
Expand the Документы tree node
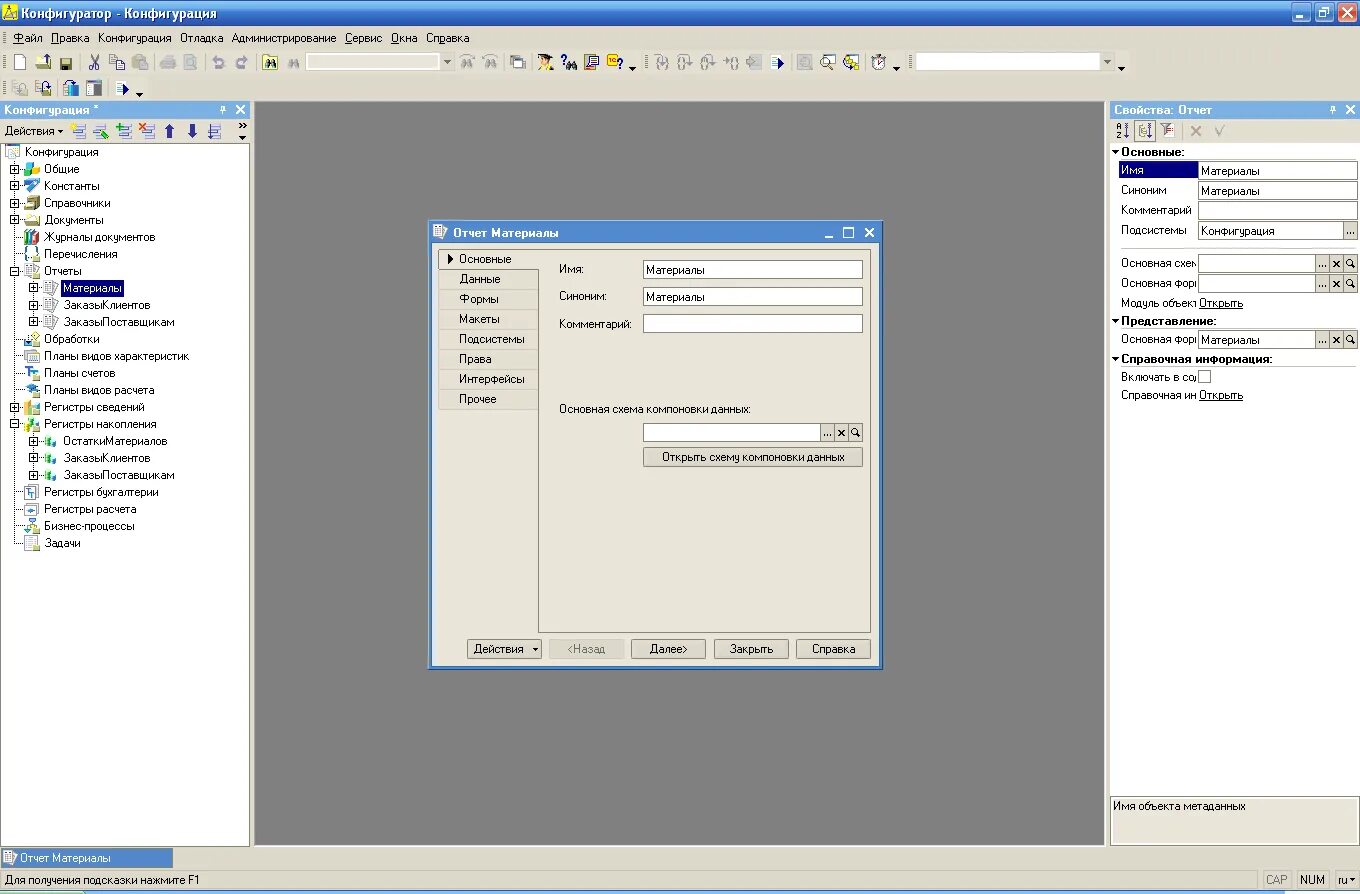[15, 220]
